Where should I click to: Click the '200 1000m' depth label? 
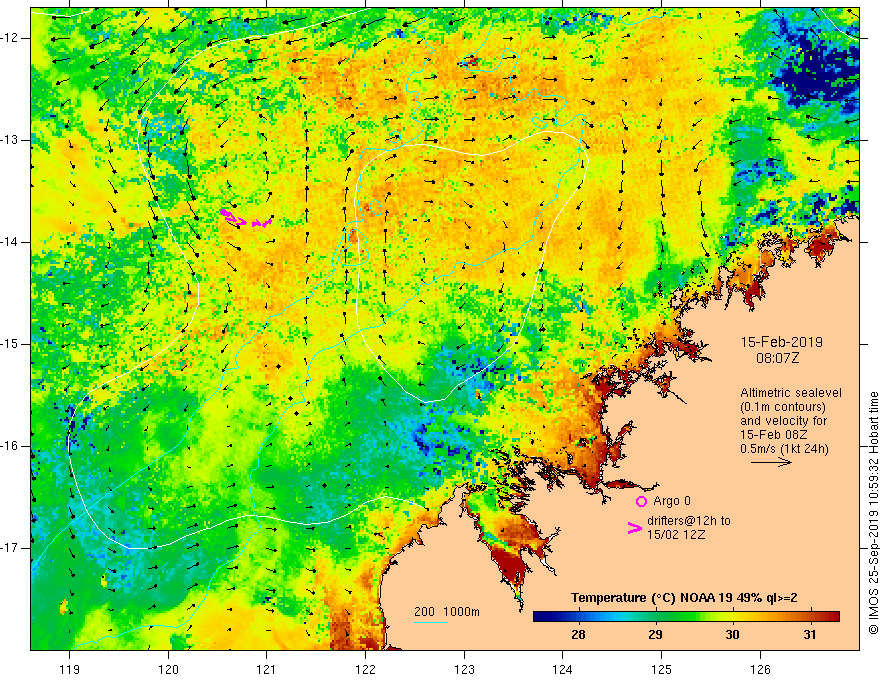point(447,612)
